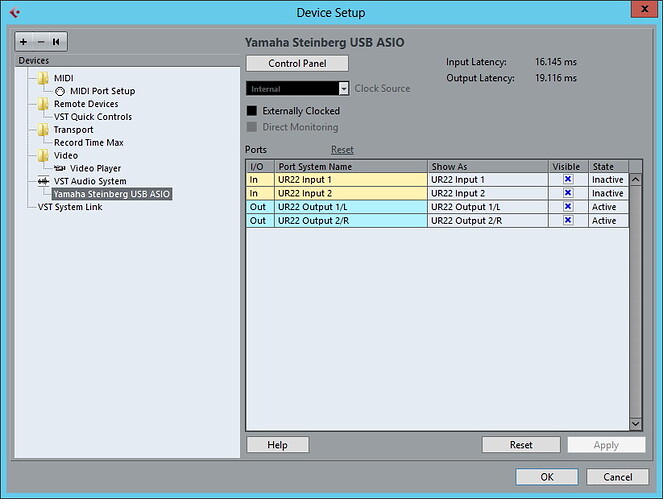Select Transport in the Devices tree
The image size is (663, 499).
[x=73, y=130]
